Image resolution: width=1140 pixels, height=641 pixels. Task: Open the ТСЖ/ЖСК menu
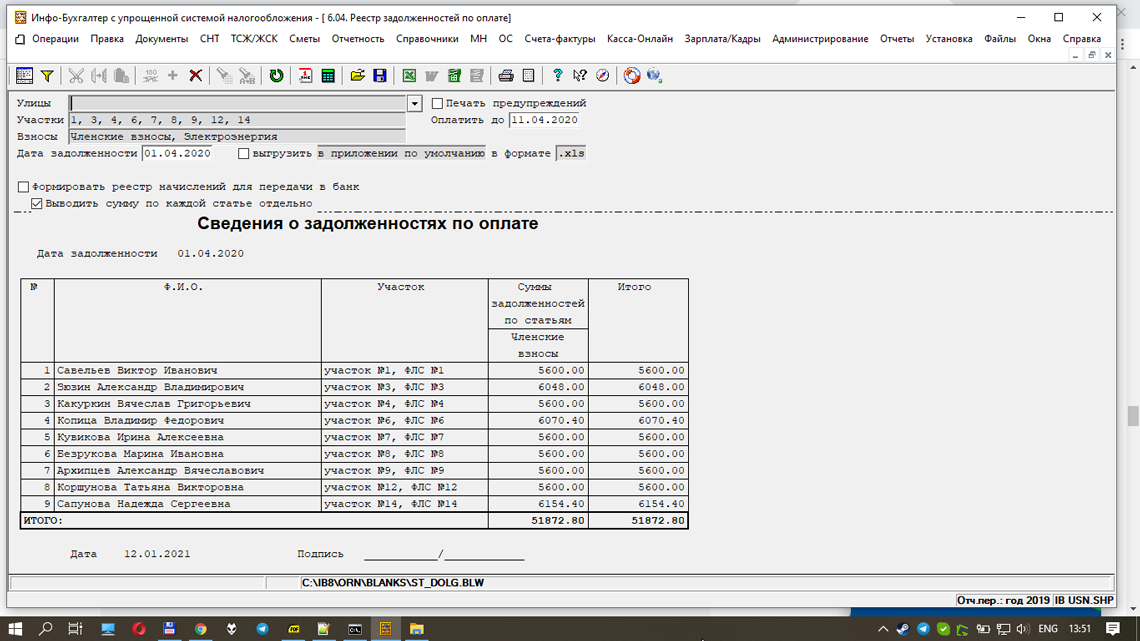point(254,39)
